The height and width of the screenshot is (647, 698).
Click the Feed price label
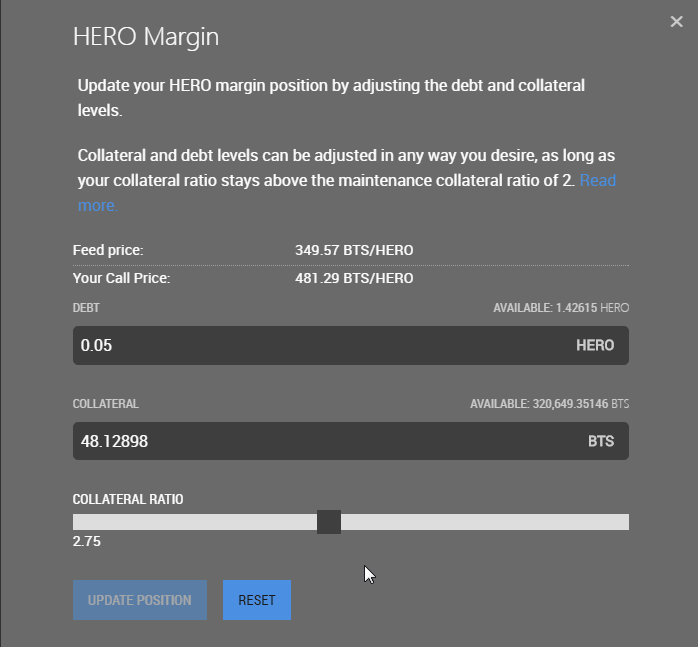click(108, 250)
